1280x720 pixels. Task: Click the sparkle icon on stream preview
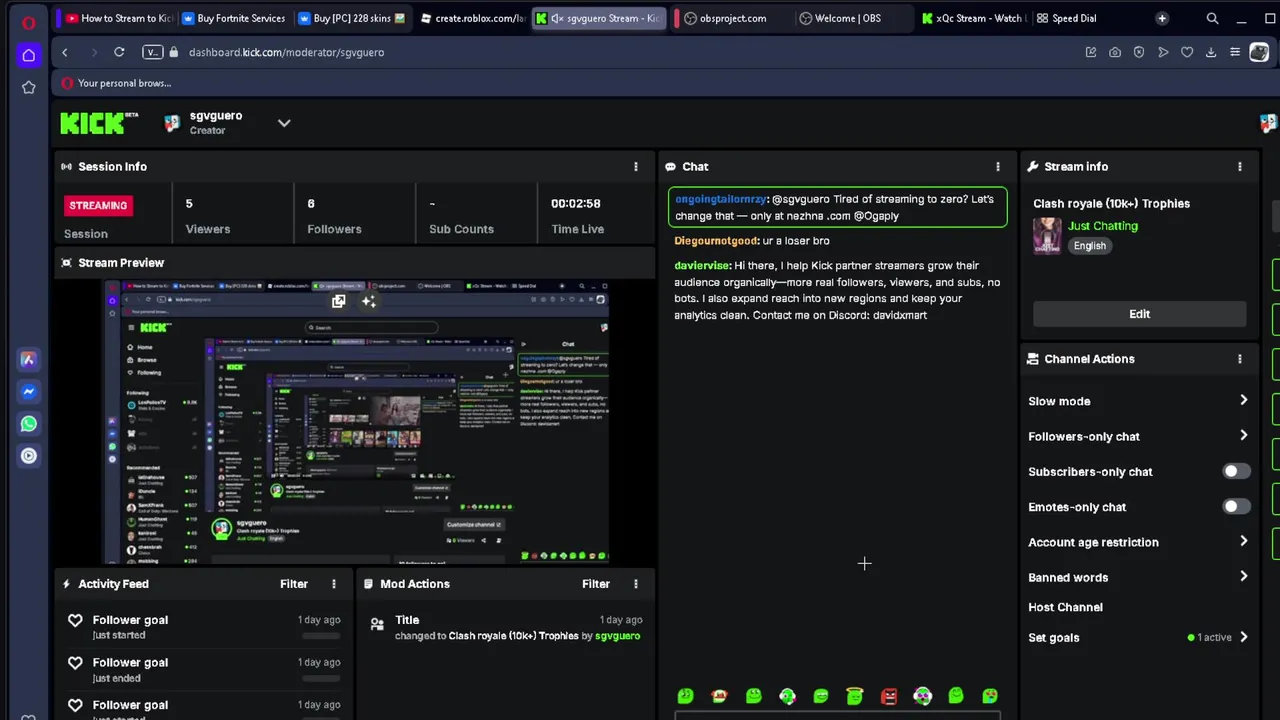369,301
